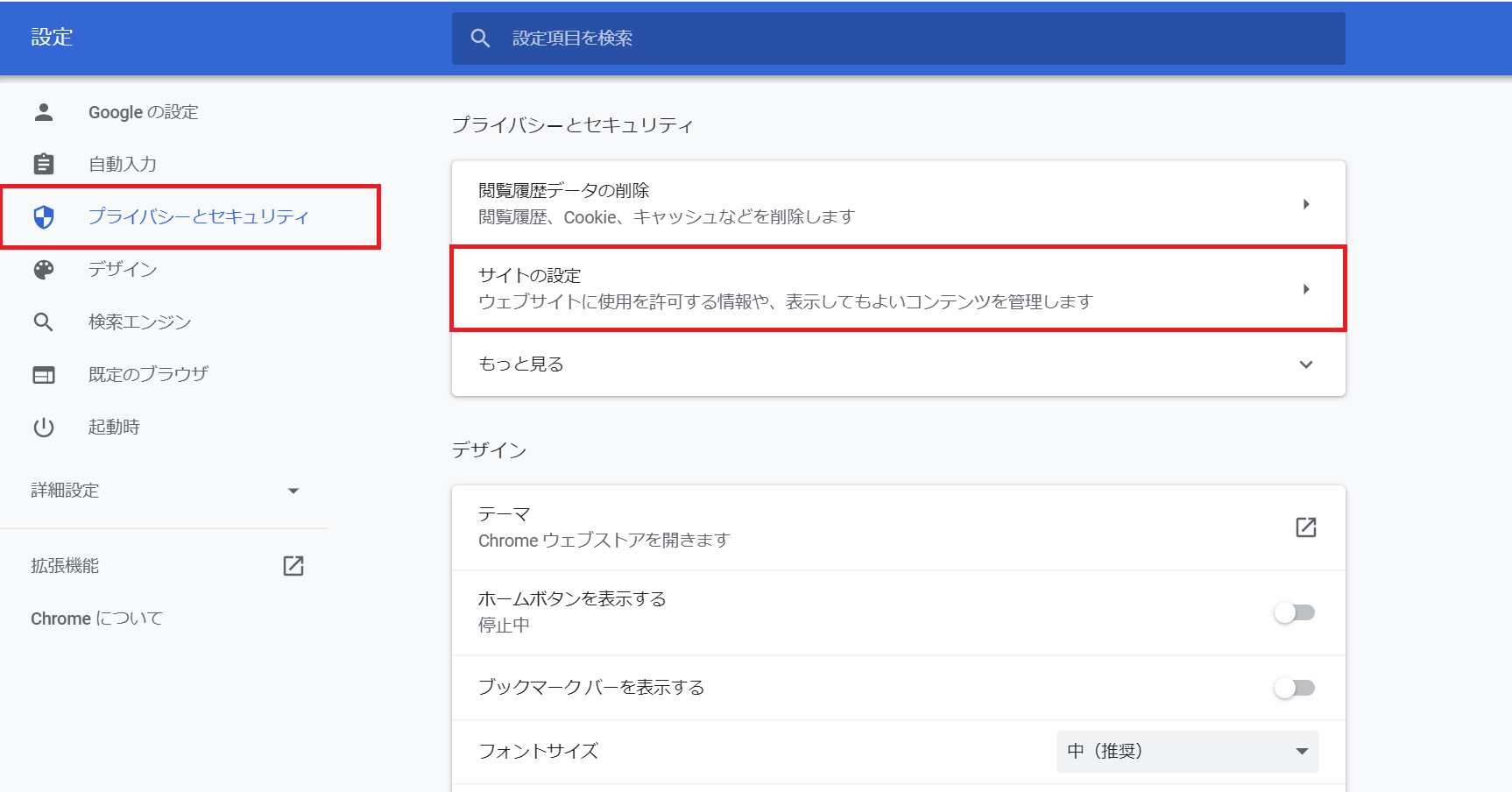Image resolution: width=1512 pixels, height=792 pixels.
Task: Toggle the home button display setting off
Action: (1295, 613)
